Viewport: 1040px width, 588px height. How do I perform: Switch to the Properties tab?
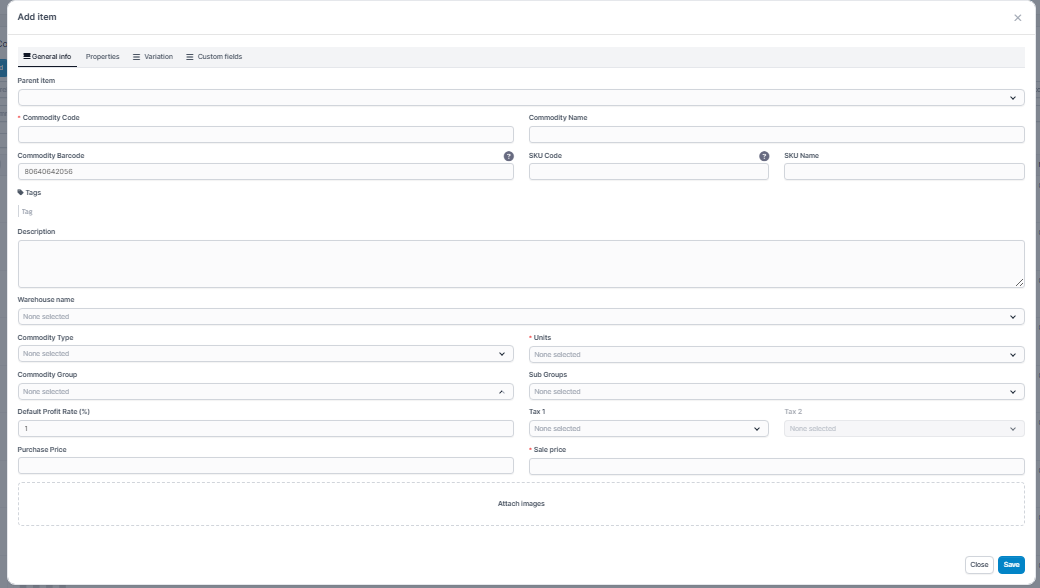[102, 57]
